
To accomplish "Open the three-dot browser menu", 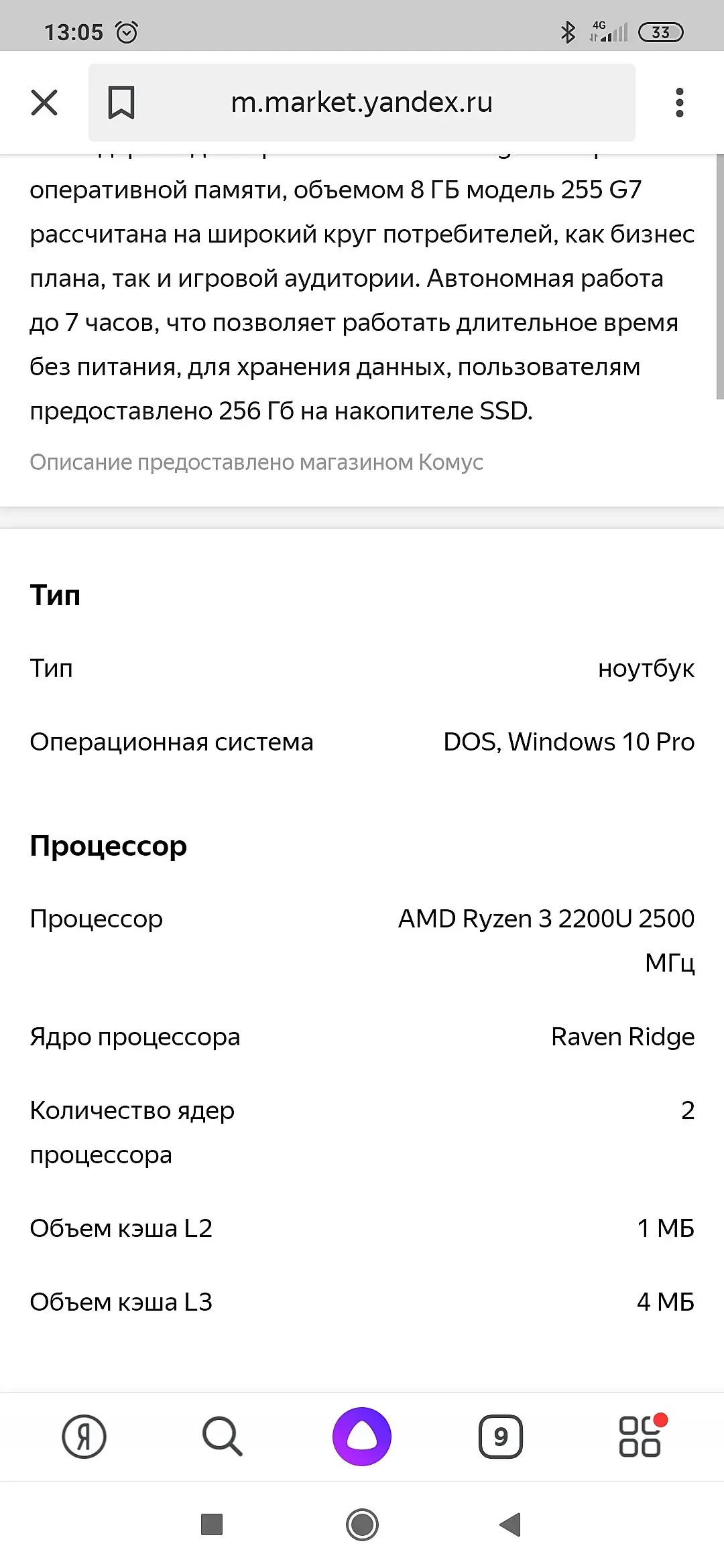I will 679,103.
